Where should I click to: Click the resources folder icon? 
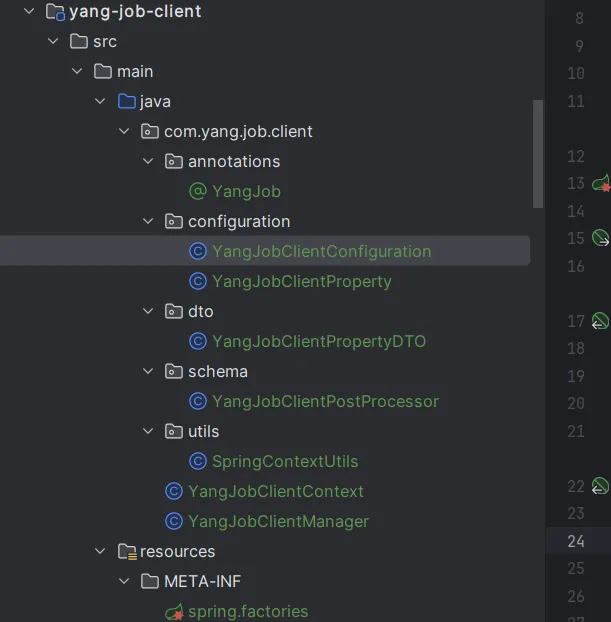(127, 551)
